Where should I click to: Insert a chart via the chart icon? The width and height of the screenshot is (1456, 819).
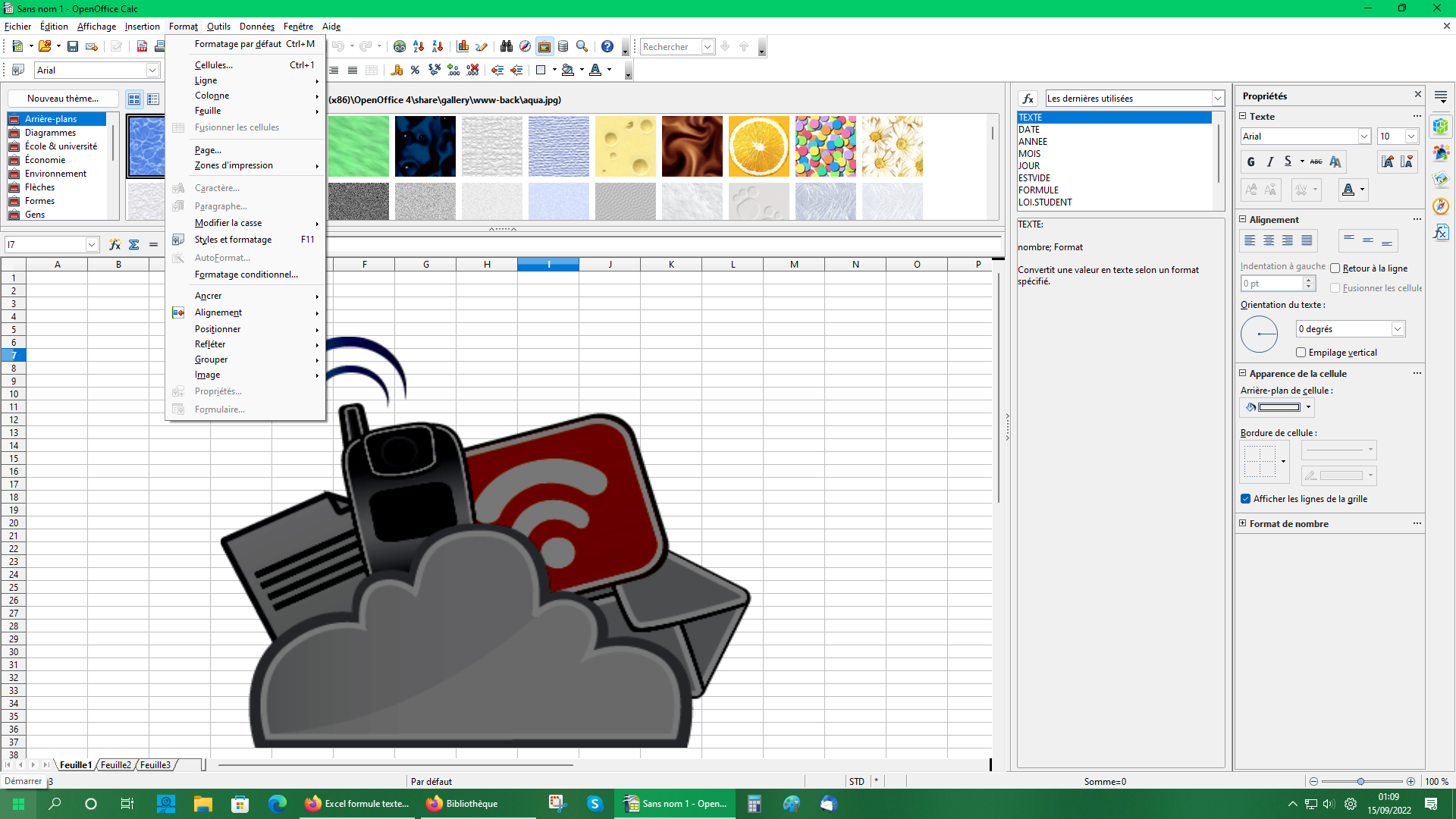(x=463, y=46)
